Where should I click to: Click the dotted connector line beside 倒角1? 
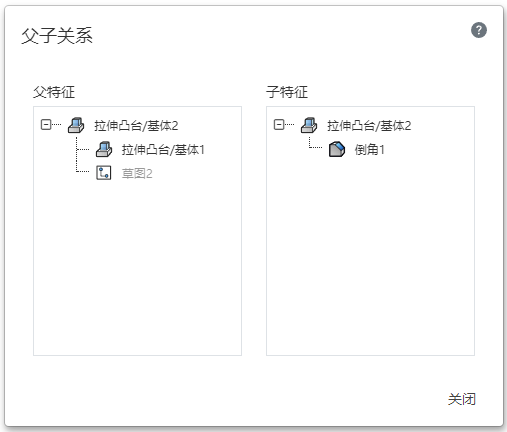315,143
